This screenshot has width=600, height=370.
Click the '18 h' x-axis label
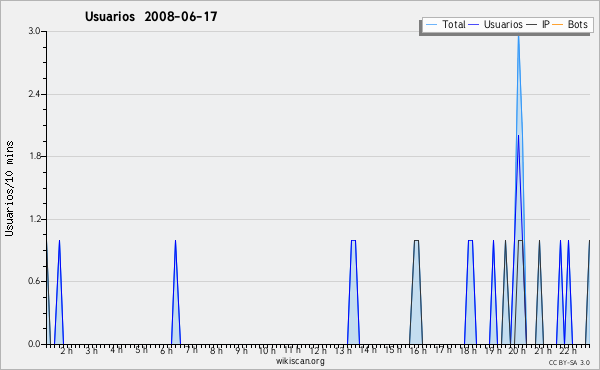[468, 351]
